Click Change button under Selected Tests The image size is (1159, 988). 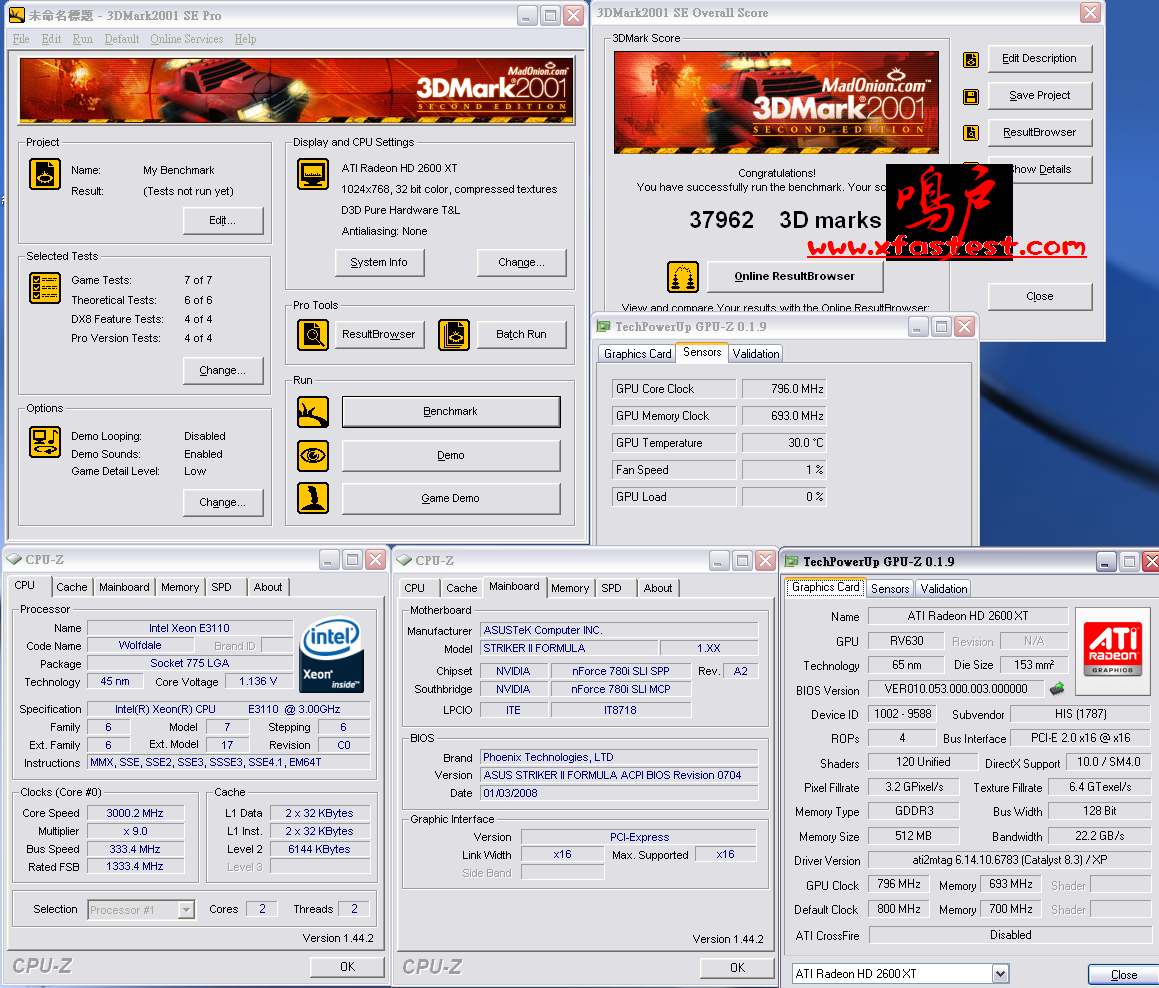(x=223, y=371)
